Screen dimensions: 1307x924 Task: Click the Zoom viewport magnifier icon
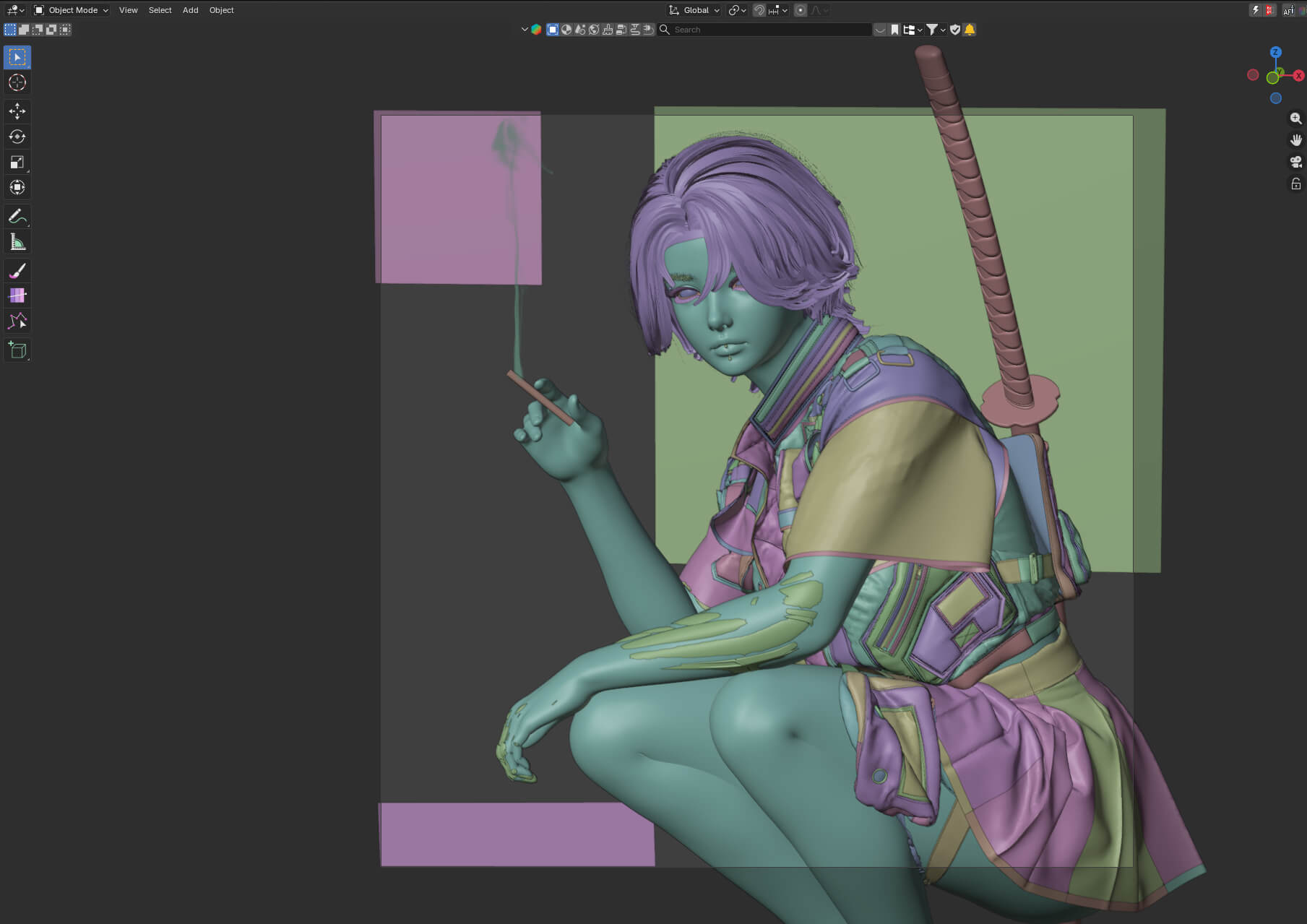(x=1296, y=118)
